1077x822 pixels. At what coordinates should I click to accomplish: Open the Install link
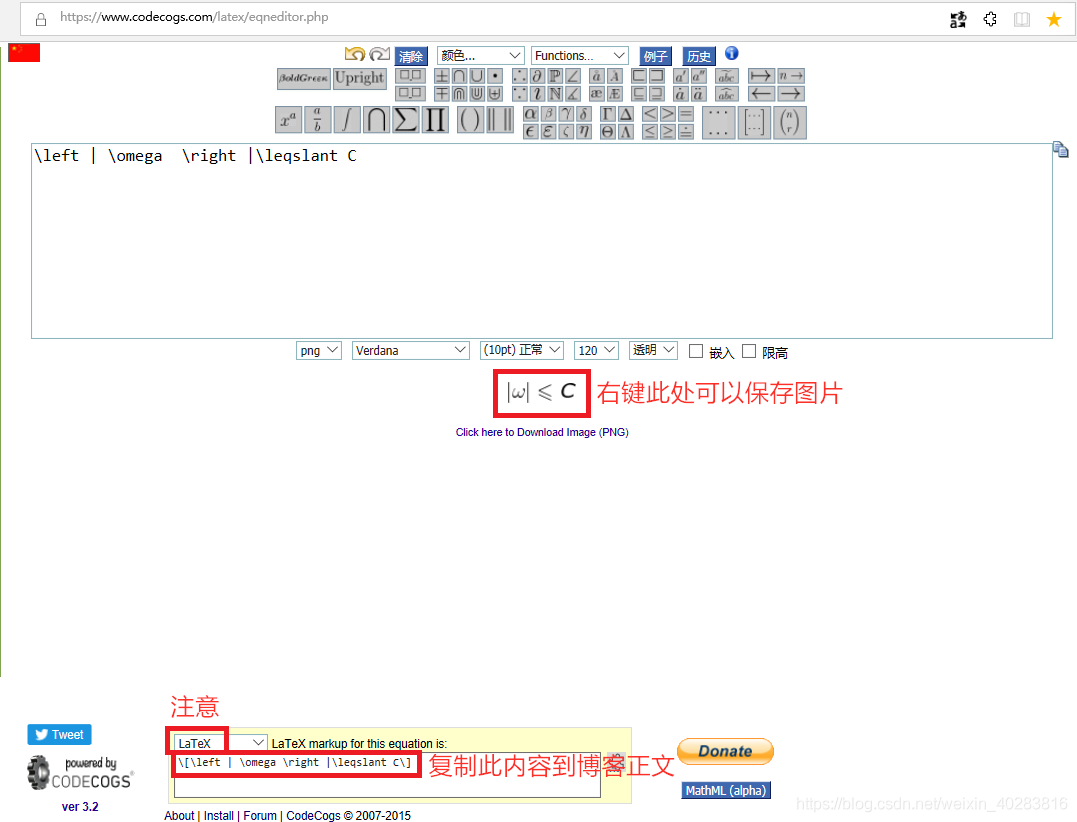[218, 815]
